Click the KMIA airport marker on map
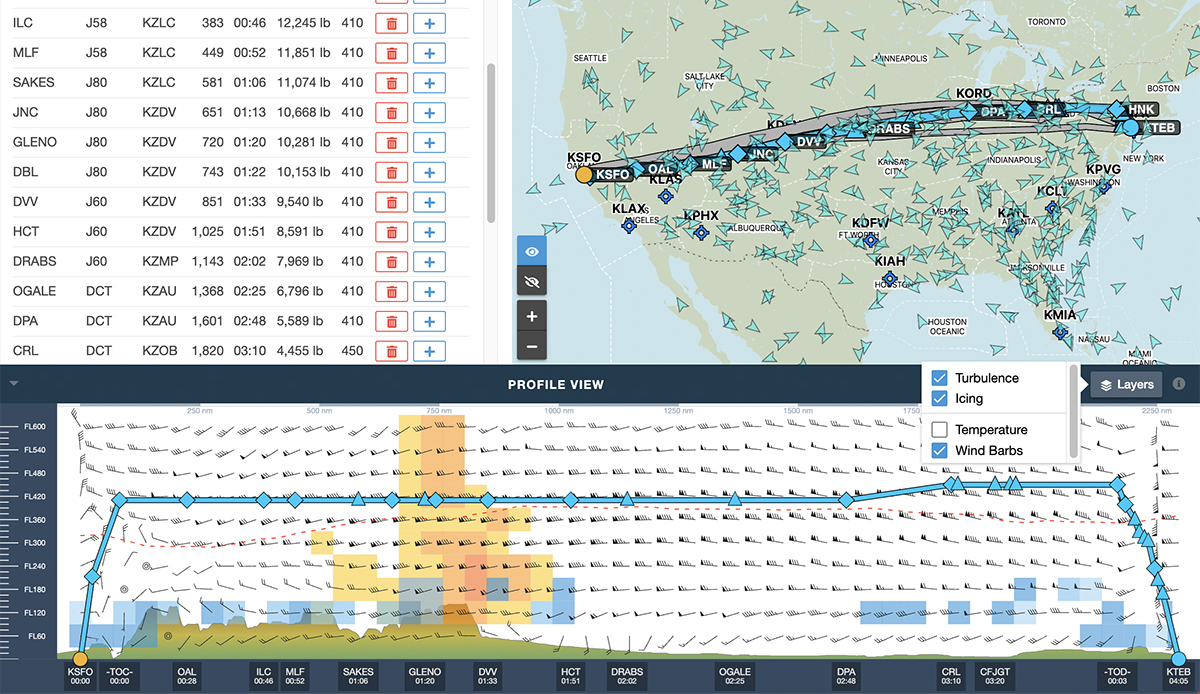The width and height of the screenshot is (1200, 694). 1060,331
